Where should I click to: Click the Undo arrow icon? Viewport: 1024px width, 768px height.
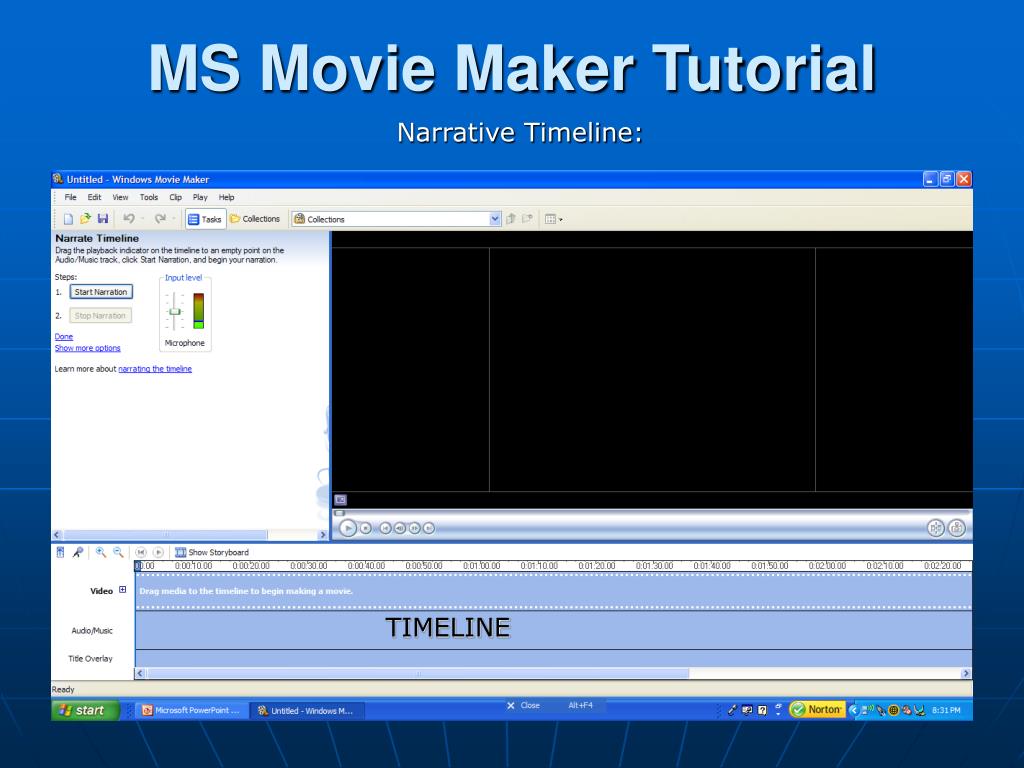point(129,219)
